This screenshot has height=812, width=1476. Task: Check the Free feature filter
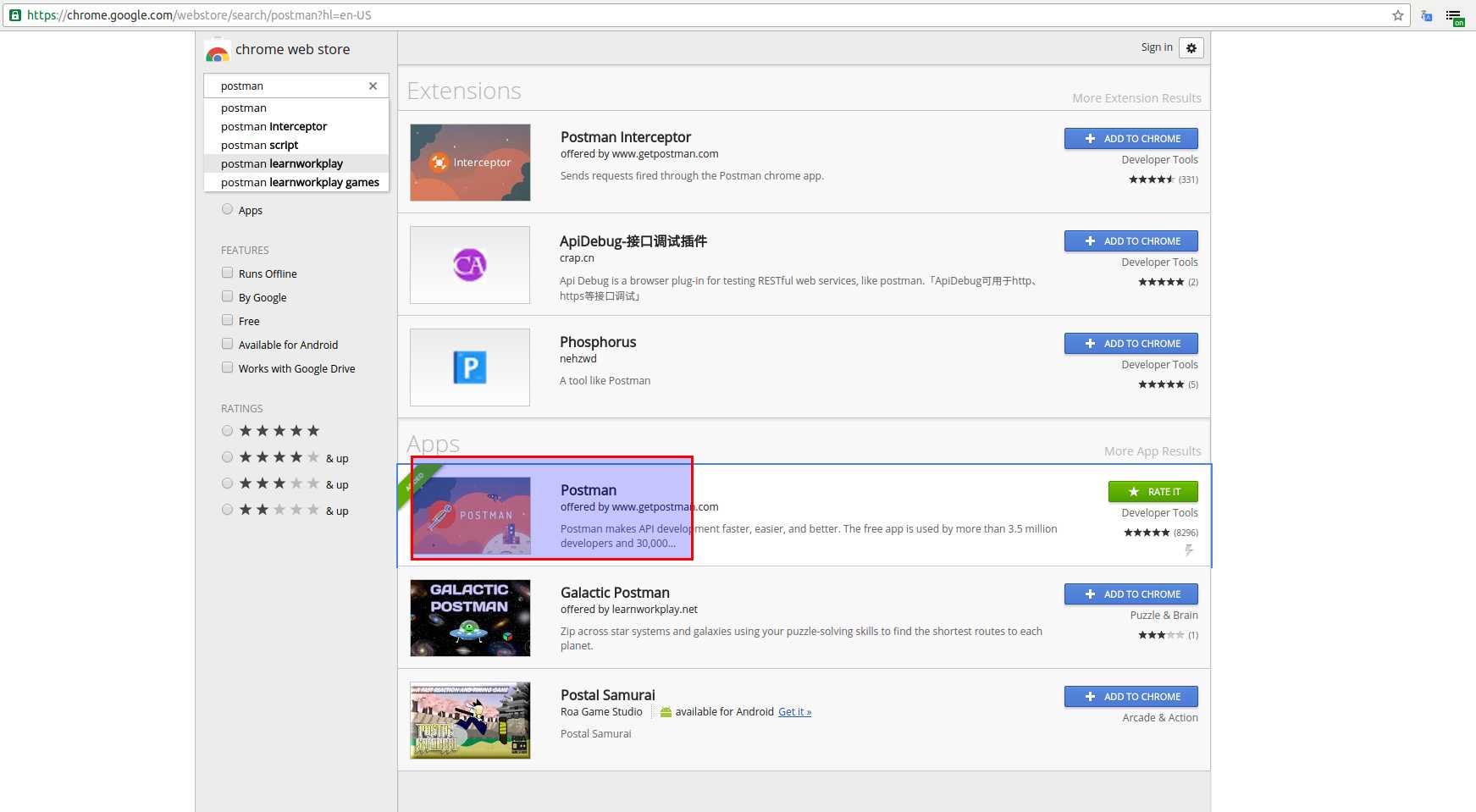[x=227, y=320]
